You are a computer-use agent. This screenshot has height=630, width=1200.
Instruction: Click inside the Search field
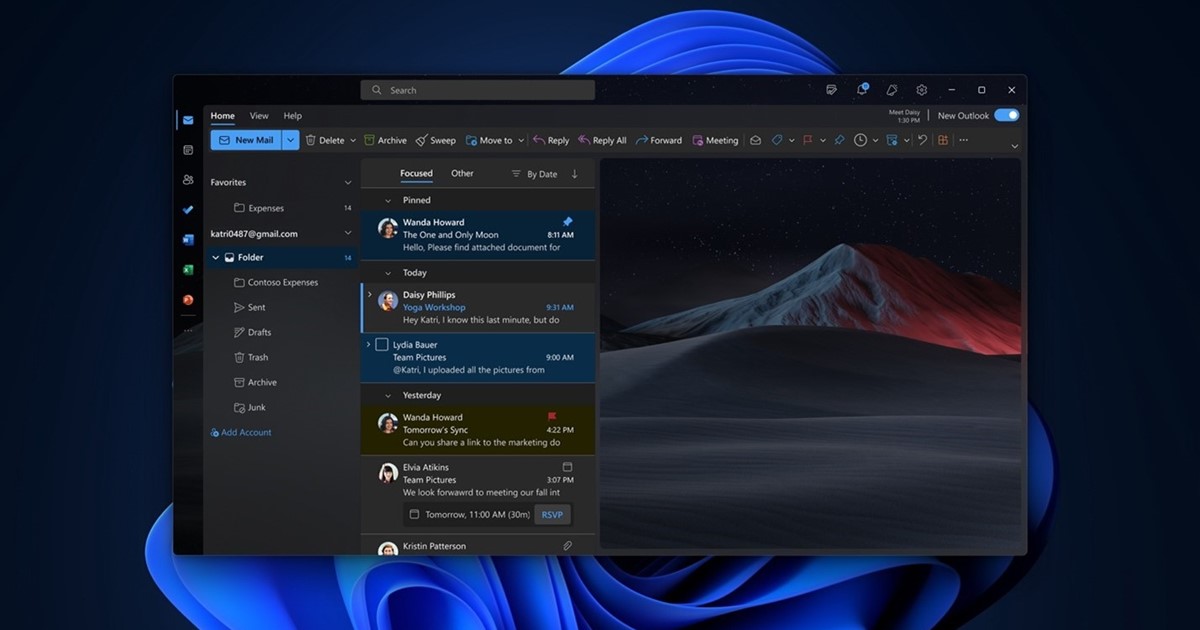tap(477, 90)
